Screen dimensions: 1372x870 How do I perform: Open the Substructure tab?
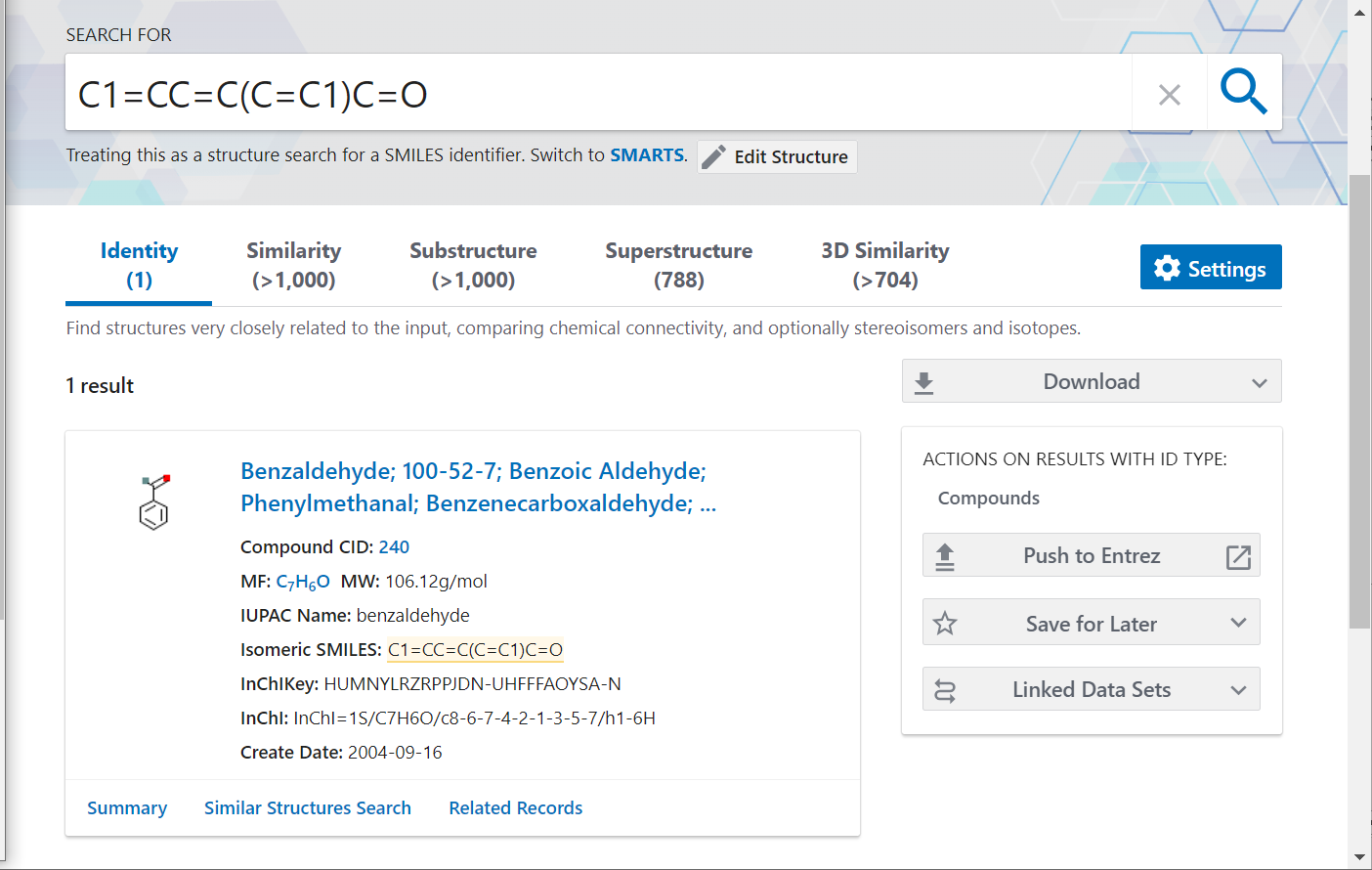473,265
